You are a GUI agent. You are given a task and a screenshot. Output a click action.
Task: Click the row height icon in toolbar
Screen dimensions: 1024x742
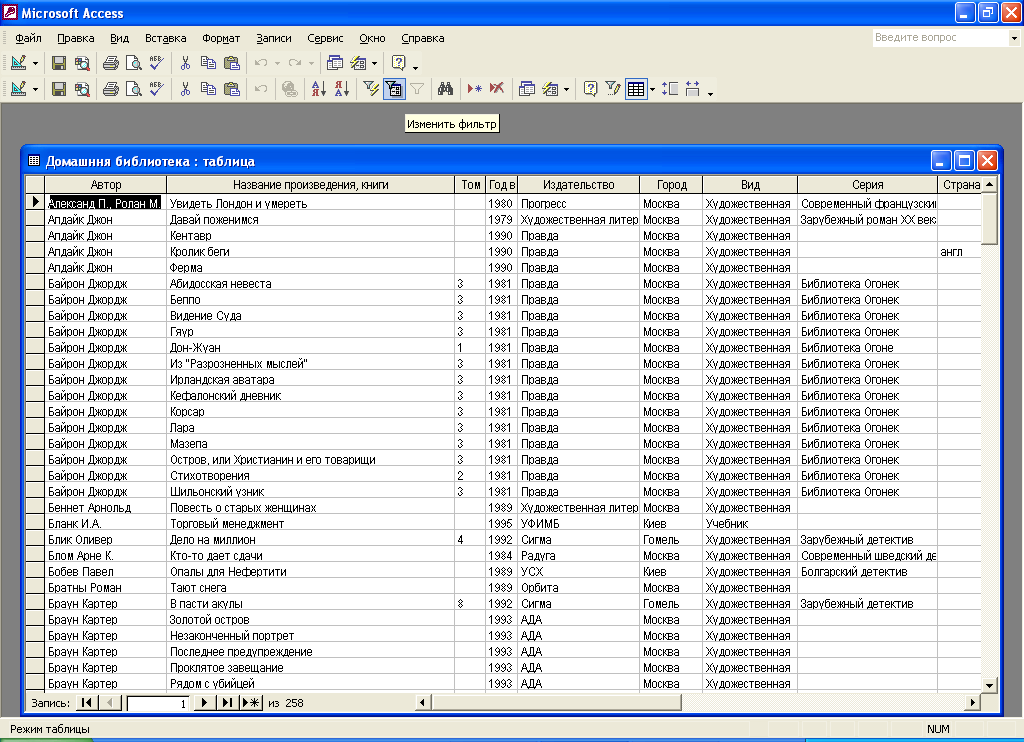(670, 89)
